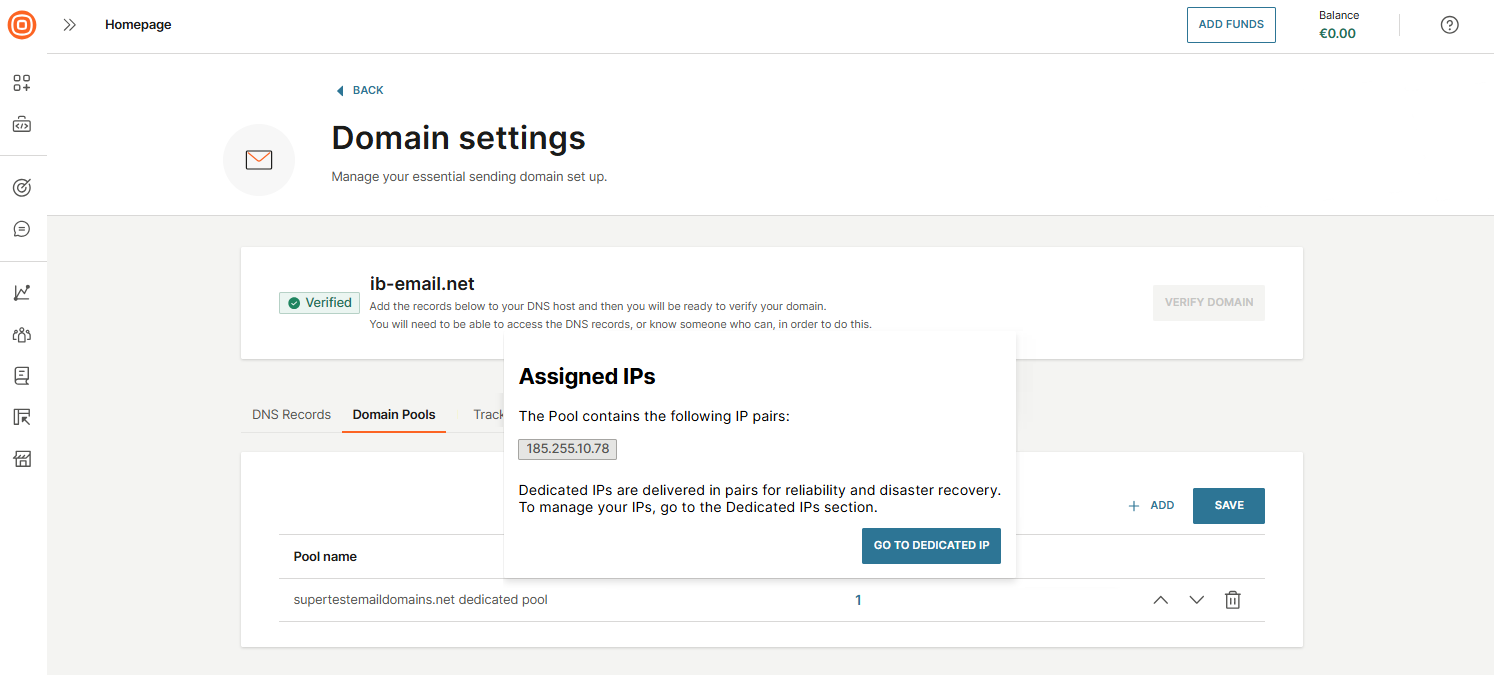Move the dedicated pool up with the chevron

tap(1160, 599)
